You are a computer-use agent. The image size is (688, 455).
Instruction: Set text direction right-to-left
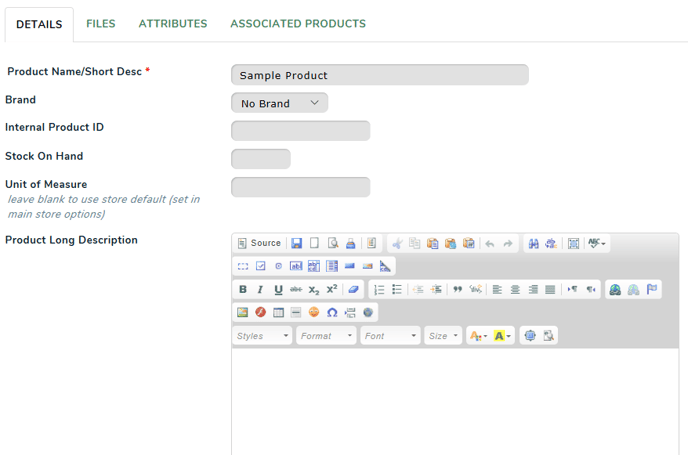(591, 290)
